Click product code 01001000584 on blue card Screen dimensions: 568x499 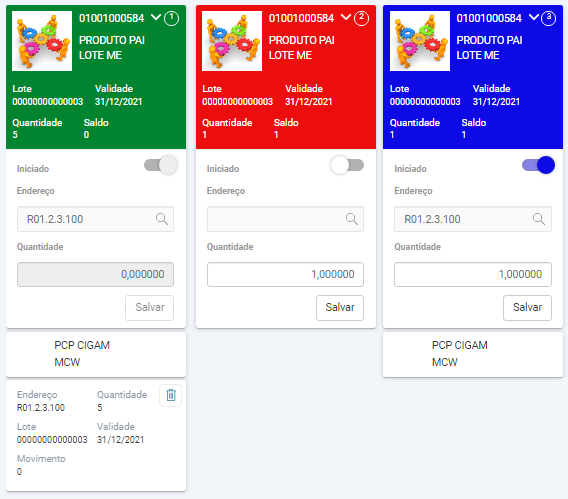pyautogui.click(x=489, y=18)
